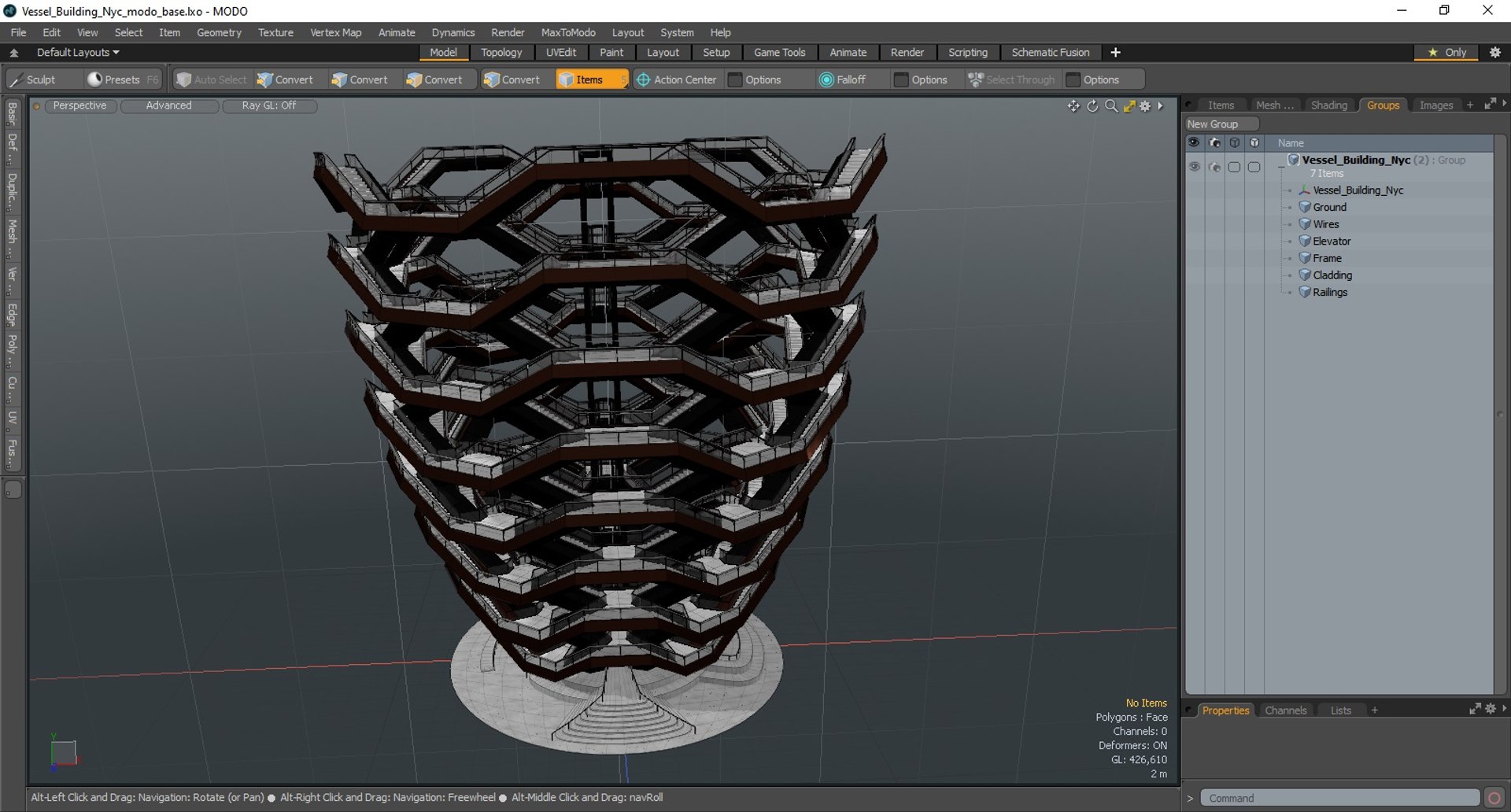The width and height of the screenshot is (1511, 812).
Task: Switch to the Schematic Fusion layout tab
Action: pyautogui.click(x=1050, y=53)
